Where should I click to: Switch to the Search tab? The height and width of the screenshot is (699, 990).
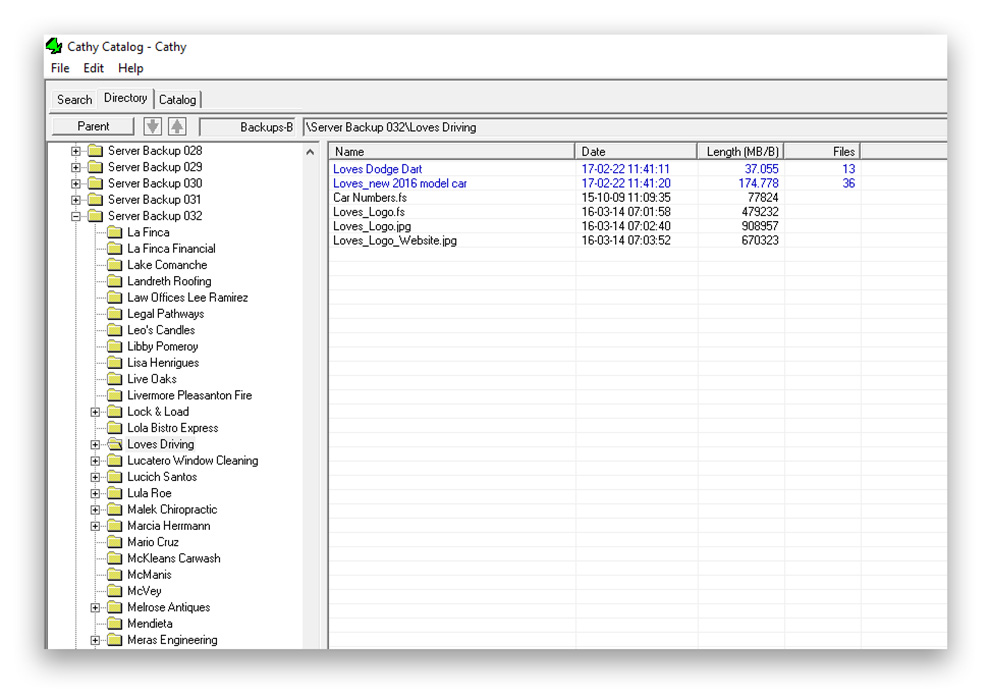coord(74,99)
